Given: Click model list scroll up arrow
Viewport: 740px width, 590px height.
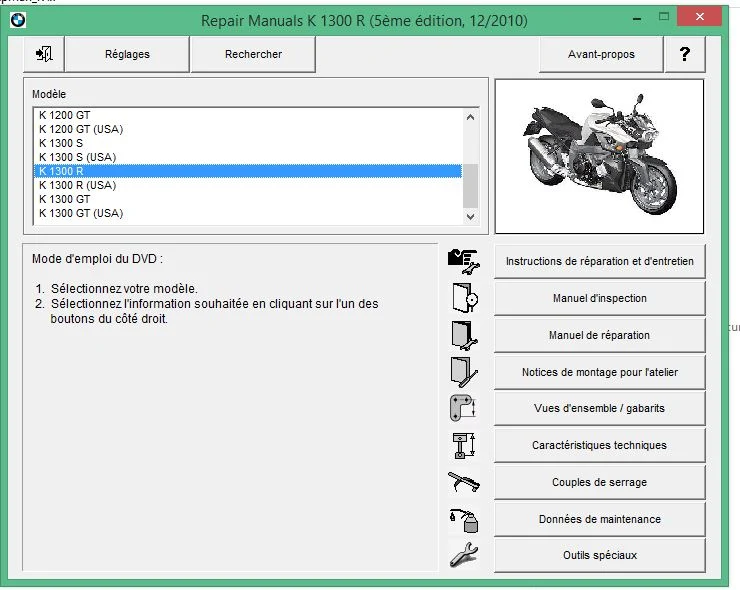Looking at the screenshot, I should pyautogui.click(x=470, y=117).
